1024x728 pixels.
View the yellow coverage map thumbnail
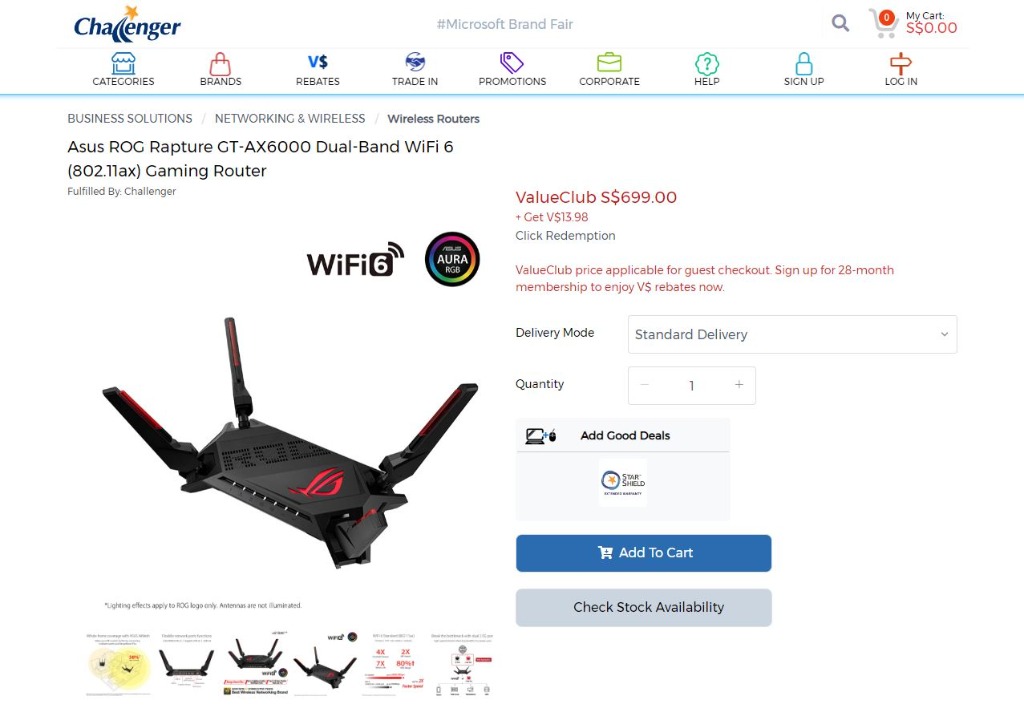pyautogui.click(x=118, y=664)
